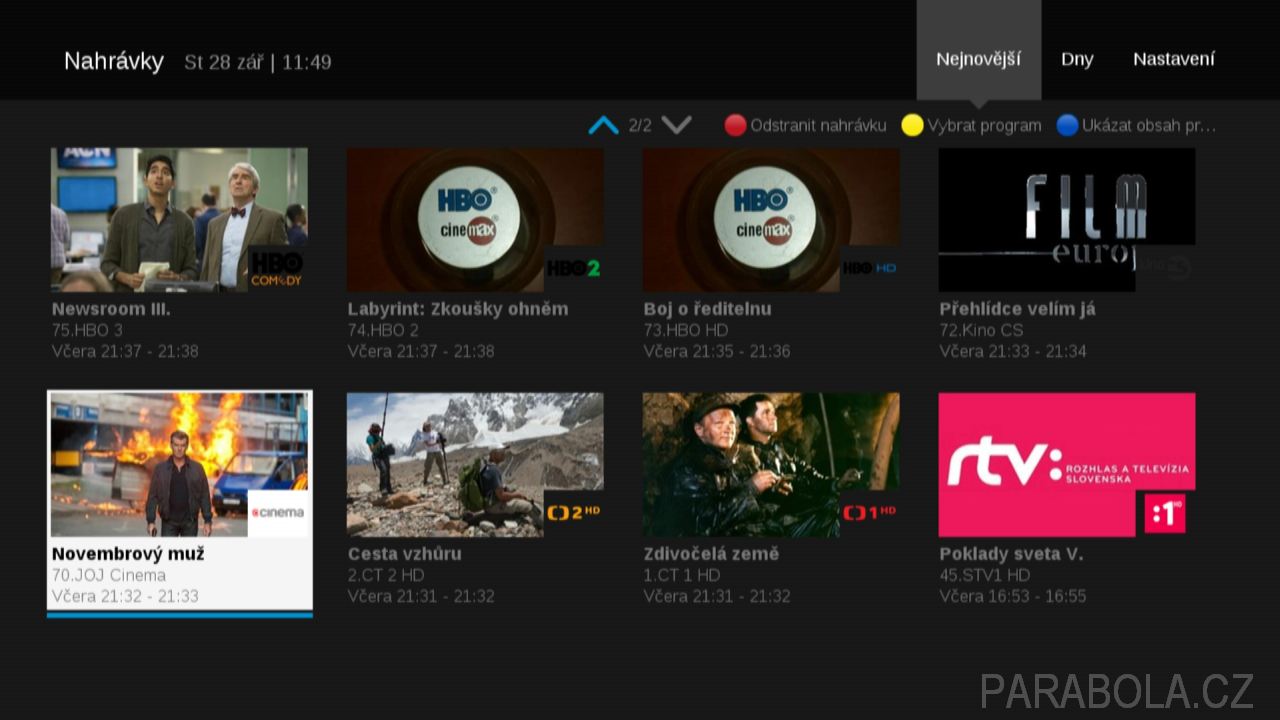Open the Newsroom III. recording thumbnail
1280x720 pixels.
(x=179, y=220)
